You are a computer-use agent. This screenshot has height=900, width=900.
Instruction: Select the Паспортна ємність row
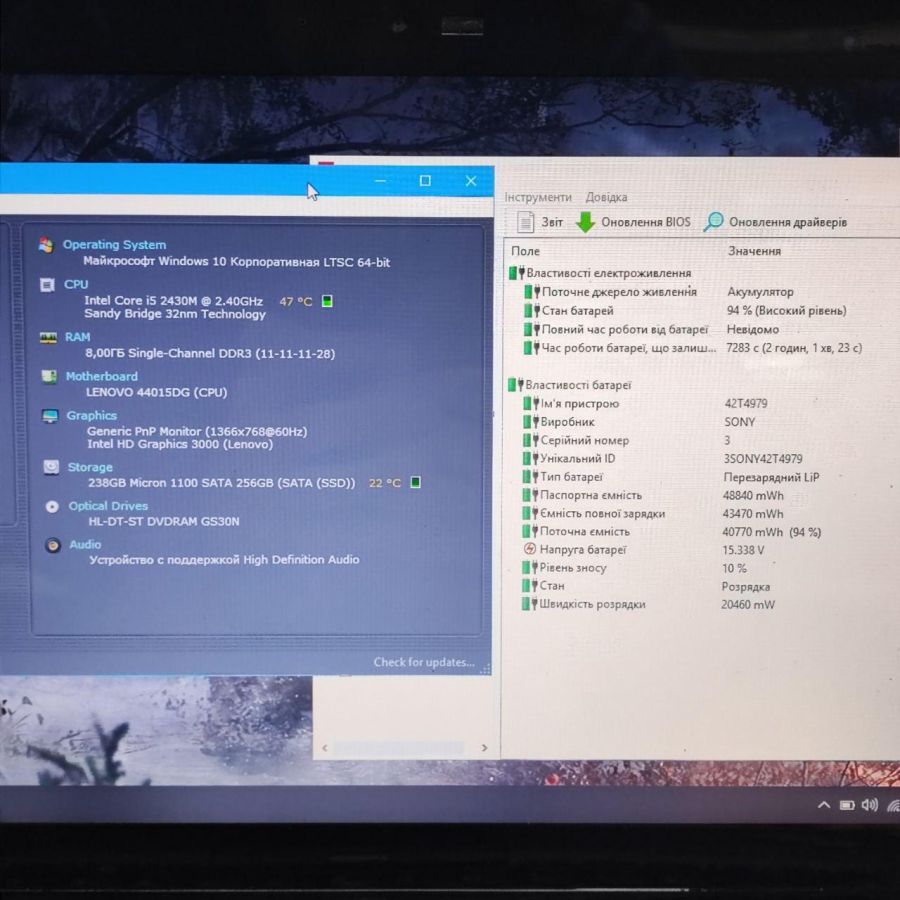tap(653, 495)
